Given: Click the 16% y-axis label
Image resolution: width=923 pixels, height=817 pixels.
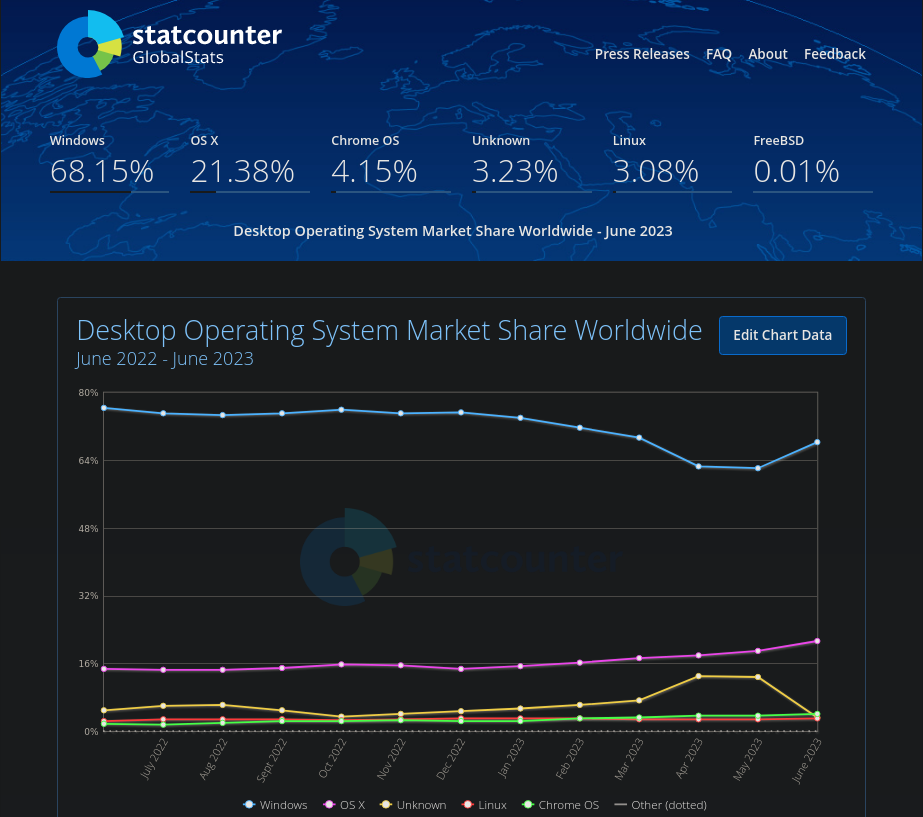Looking at the screenshot, I should tap(88, 663).
